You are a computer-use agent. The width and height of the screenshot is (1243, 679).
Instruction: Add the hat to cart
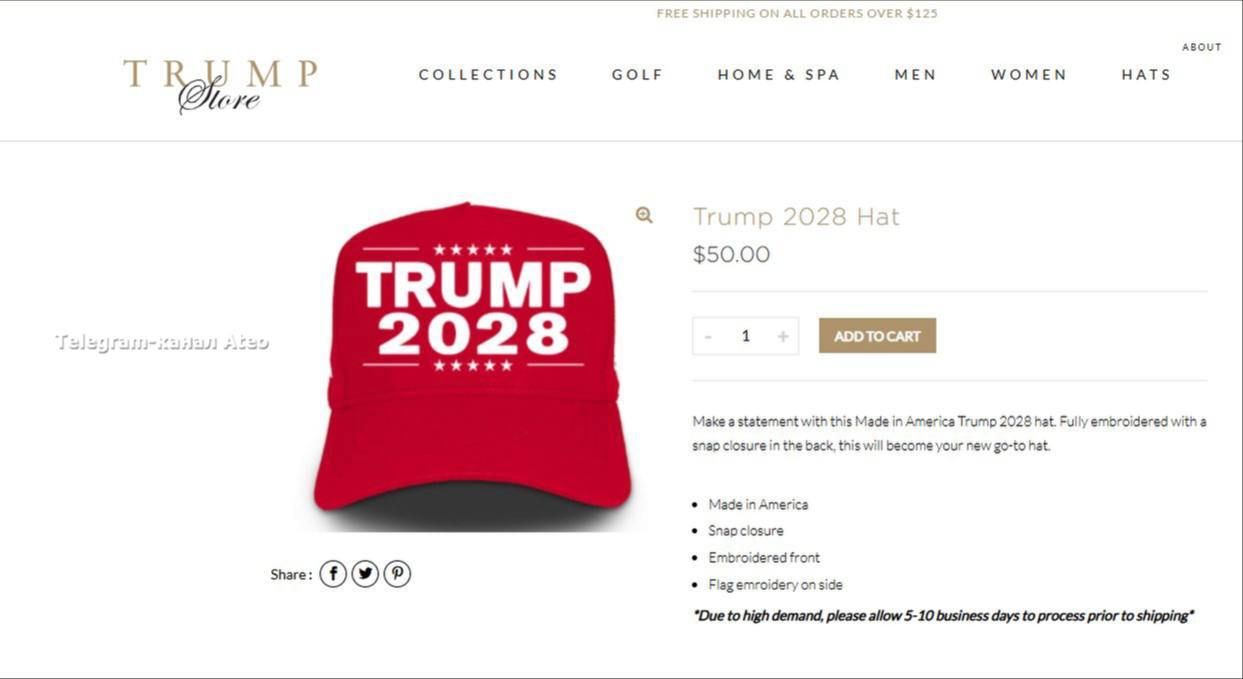[x=877, y=336]
